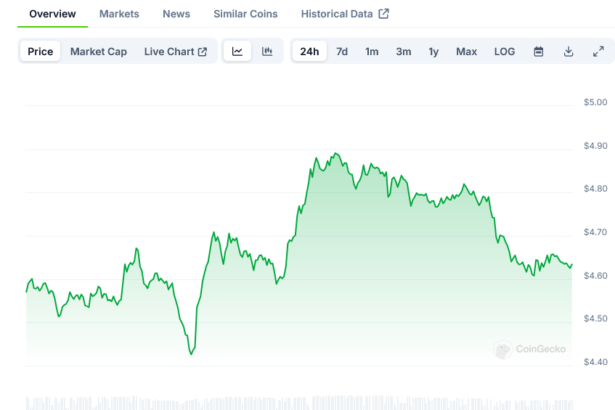Show 3m price history
The image size is (615, 410).
click(403, 51)
